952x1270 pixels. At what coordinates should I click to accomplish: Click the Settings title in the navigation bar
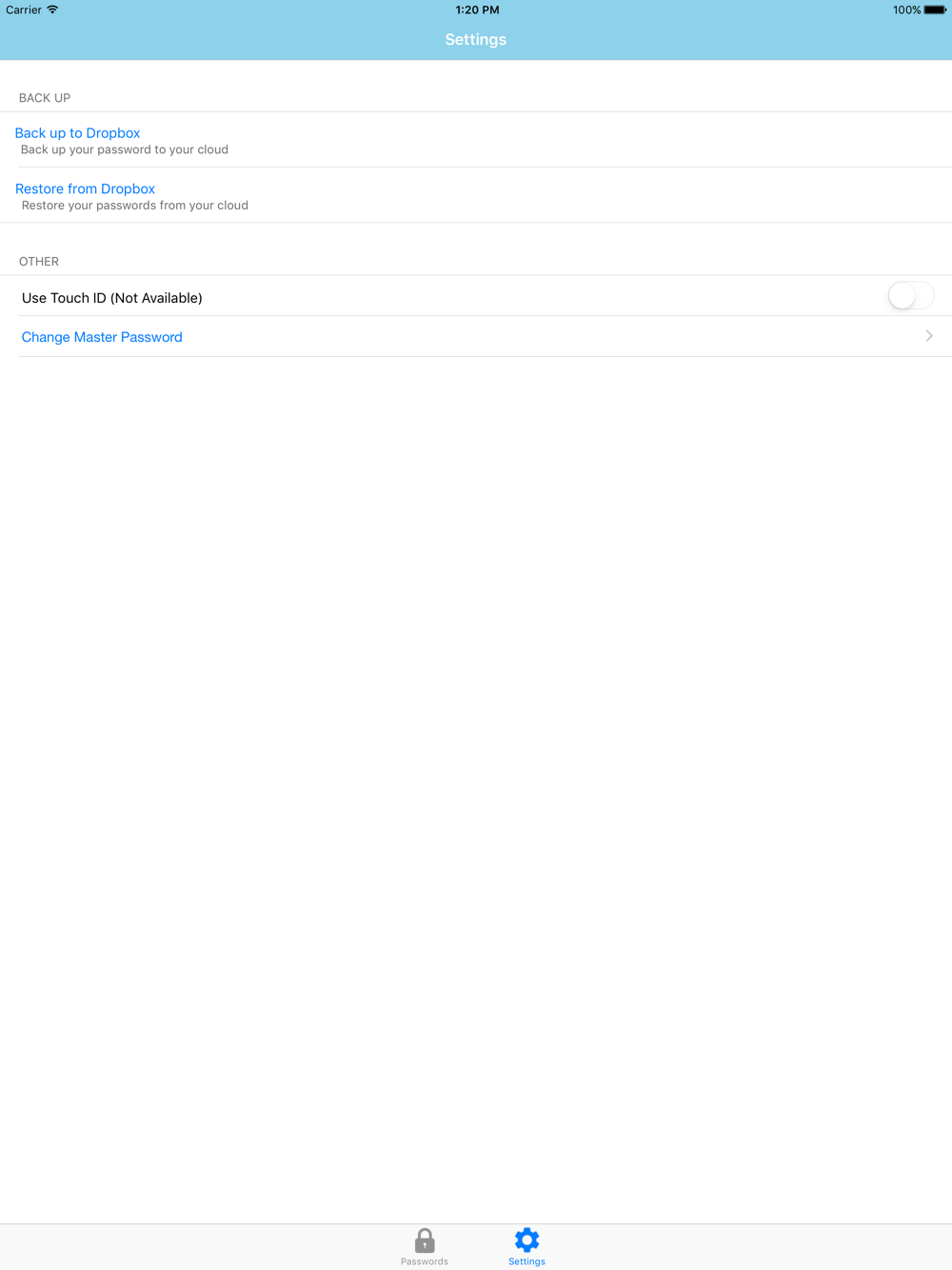click(476, 40)
